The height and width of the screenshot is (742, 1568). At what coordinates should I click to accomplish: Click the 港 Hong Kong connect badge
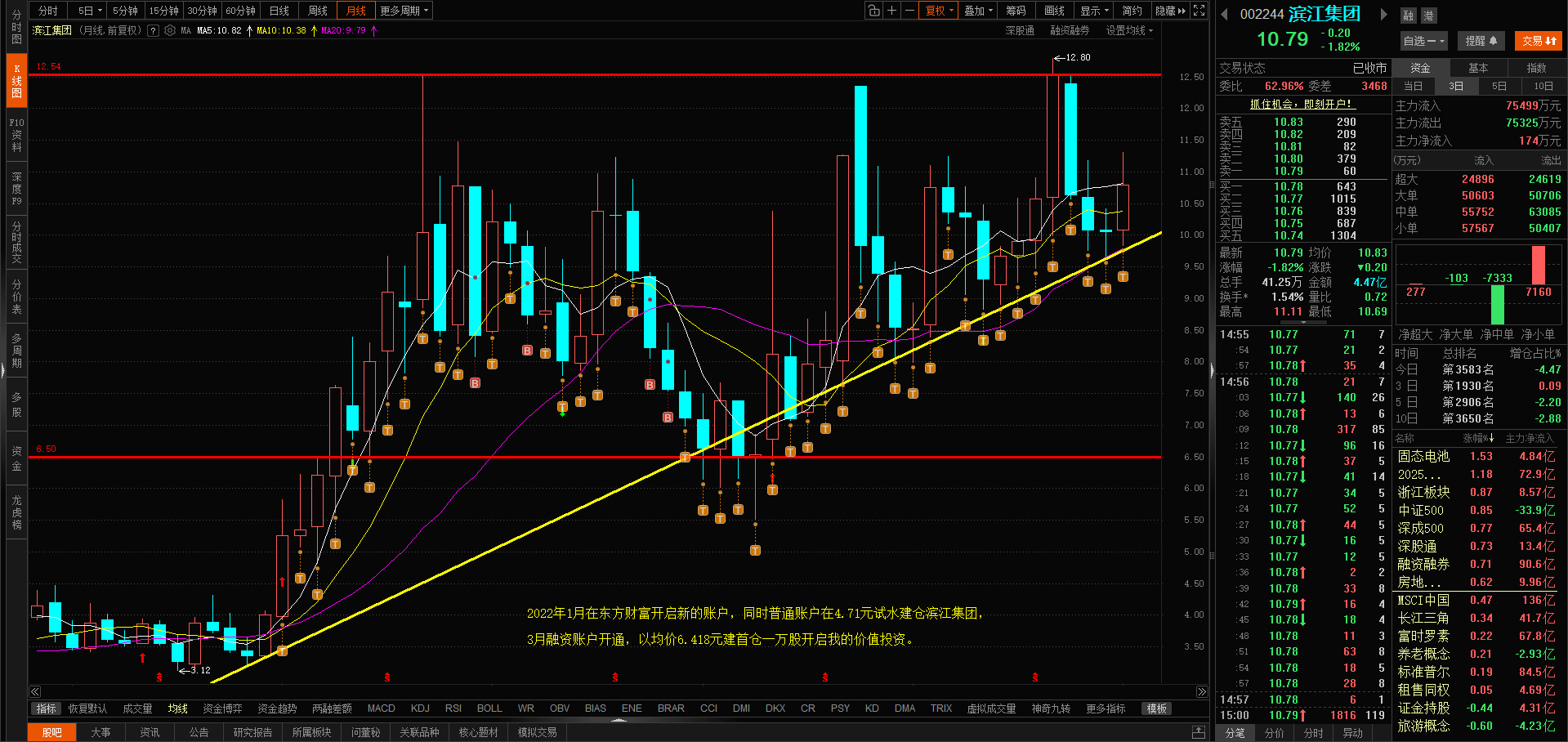click(x=1428, y=16)
